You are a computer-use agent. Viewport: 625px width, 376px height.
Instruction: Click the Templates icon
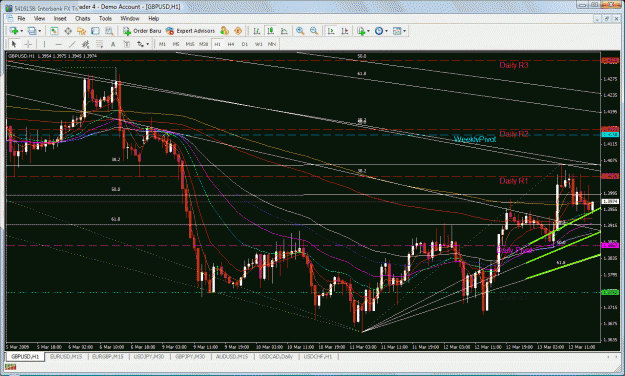[397, 31]
